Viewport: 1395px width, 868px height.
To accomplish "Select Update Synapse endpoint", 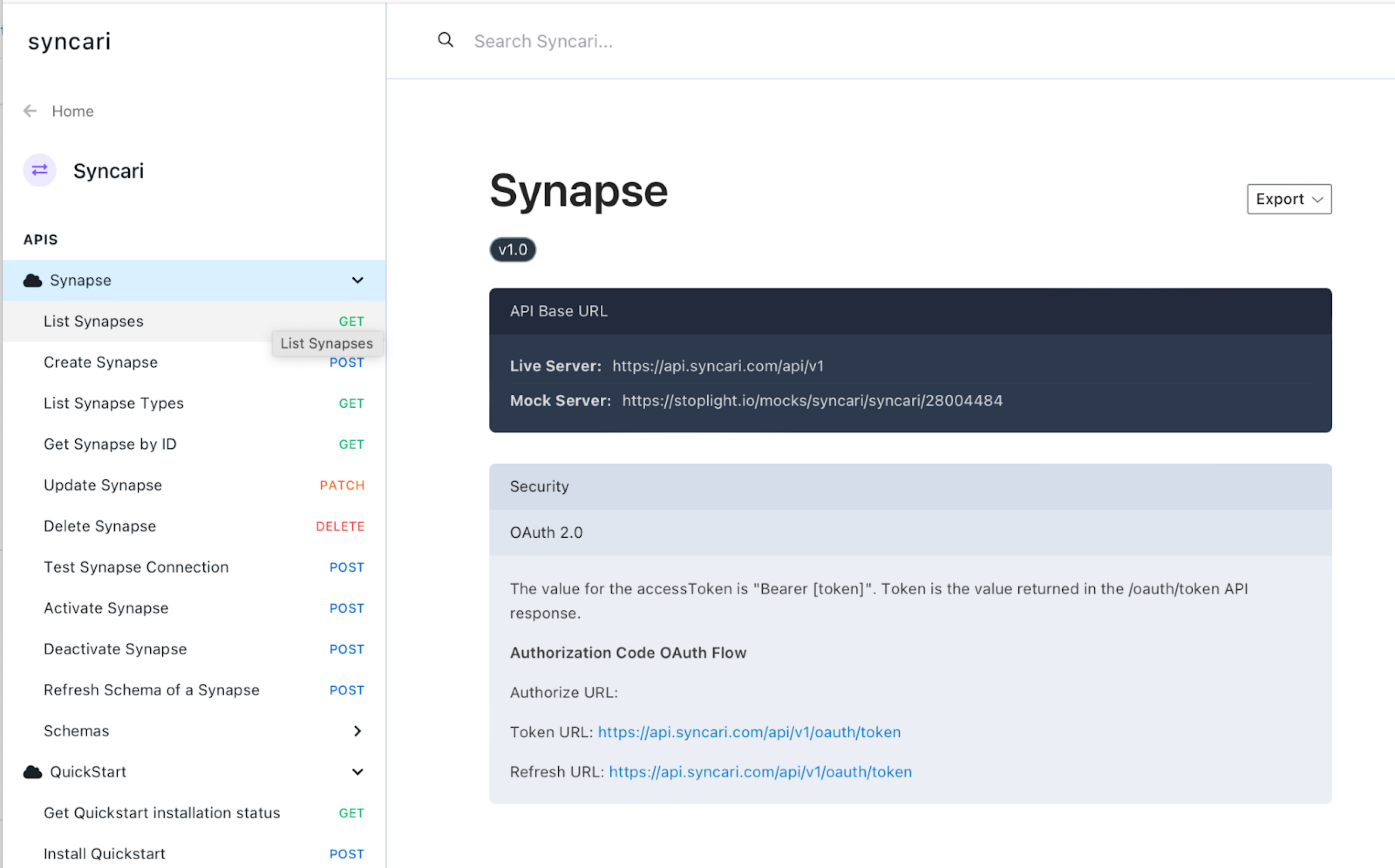I will pyautogui.click(x=194, y=485).
